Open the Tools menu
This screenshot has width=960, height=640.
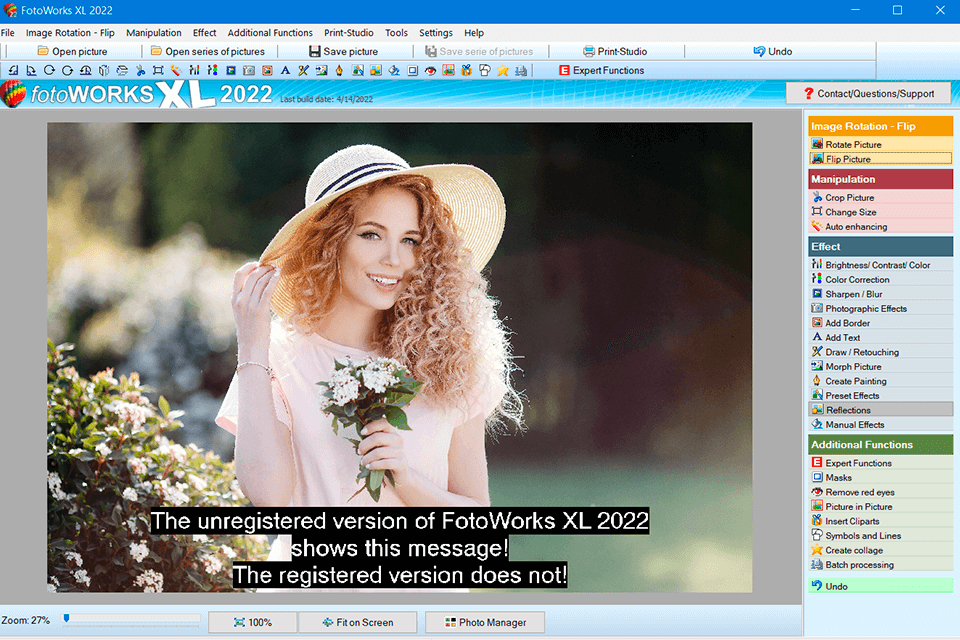[x=396, y=33]
